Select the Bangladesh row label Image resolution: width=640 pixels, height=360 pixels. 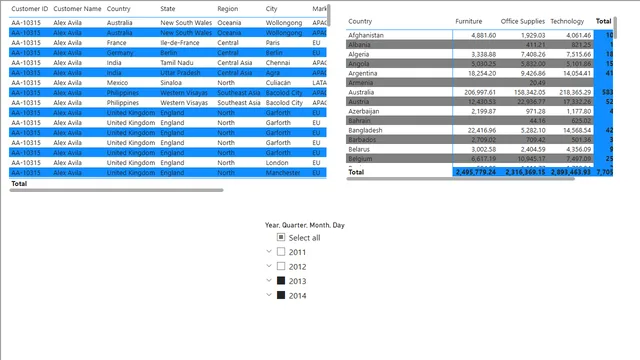coord(365,130)
